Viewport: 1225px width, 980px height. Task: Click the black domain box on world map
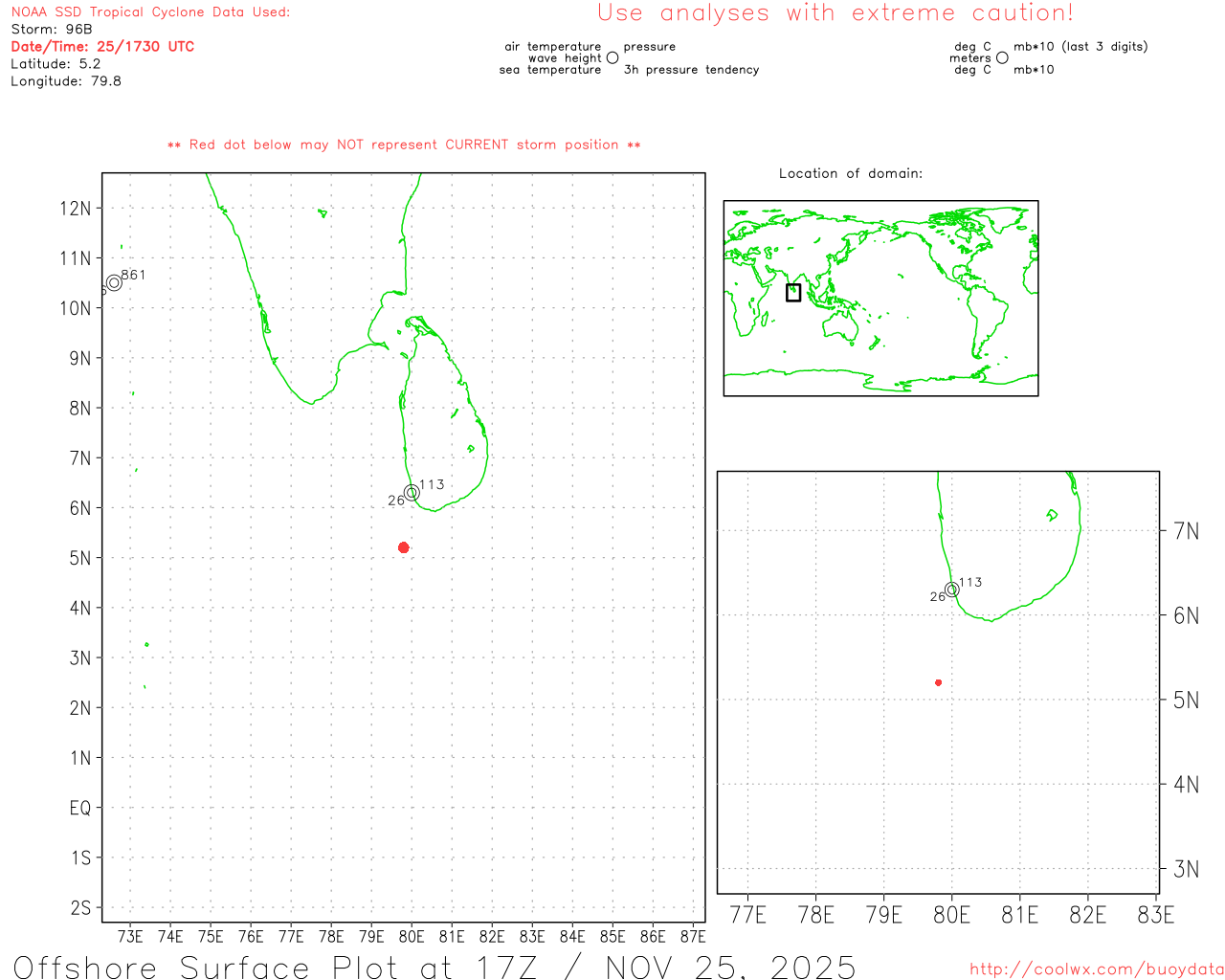coord(792,293)
